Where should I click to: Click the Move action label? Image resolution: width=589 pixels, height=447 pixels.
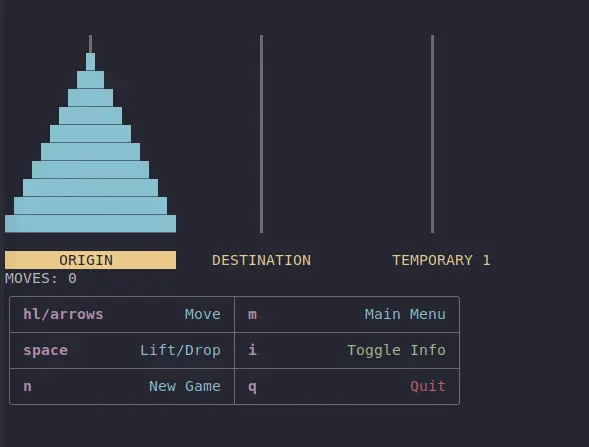(202, 314)
